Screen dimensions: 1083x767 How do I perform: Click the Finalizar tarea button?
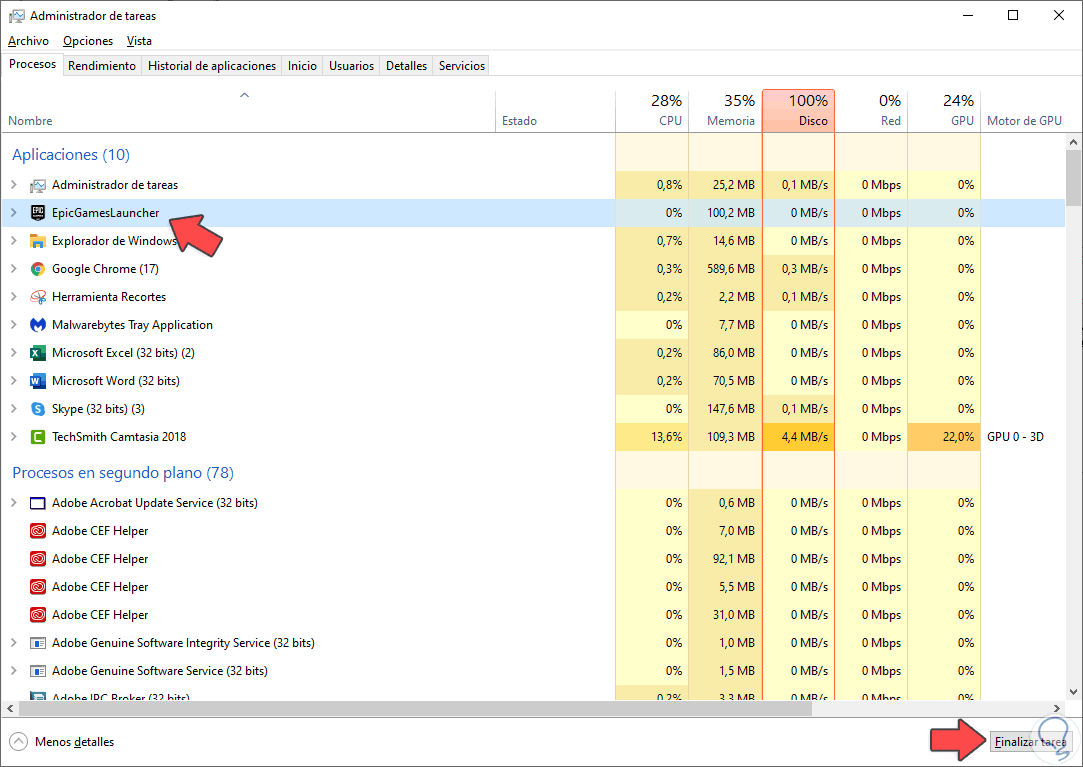pyautogui.click(x=1031, y=741)
